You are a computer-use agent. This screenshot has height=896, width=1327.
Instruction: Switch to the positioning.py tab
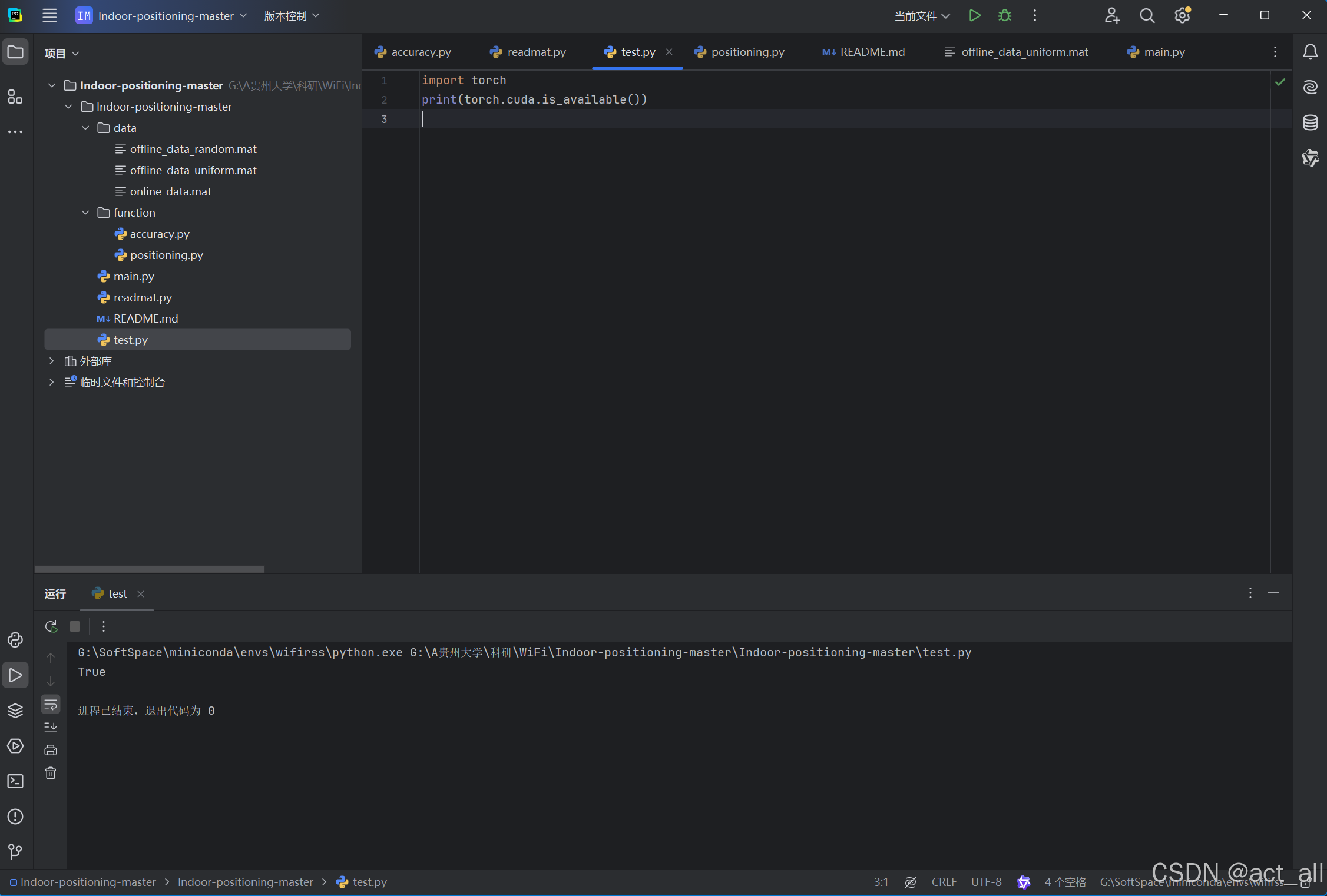(747, 52)
